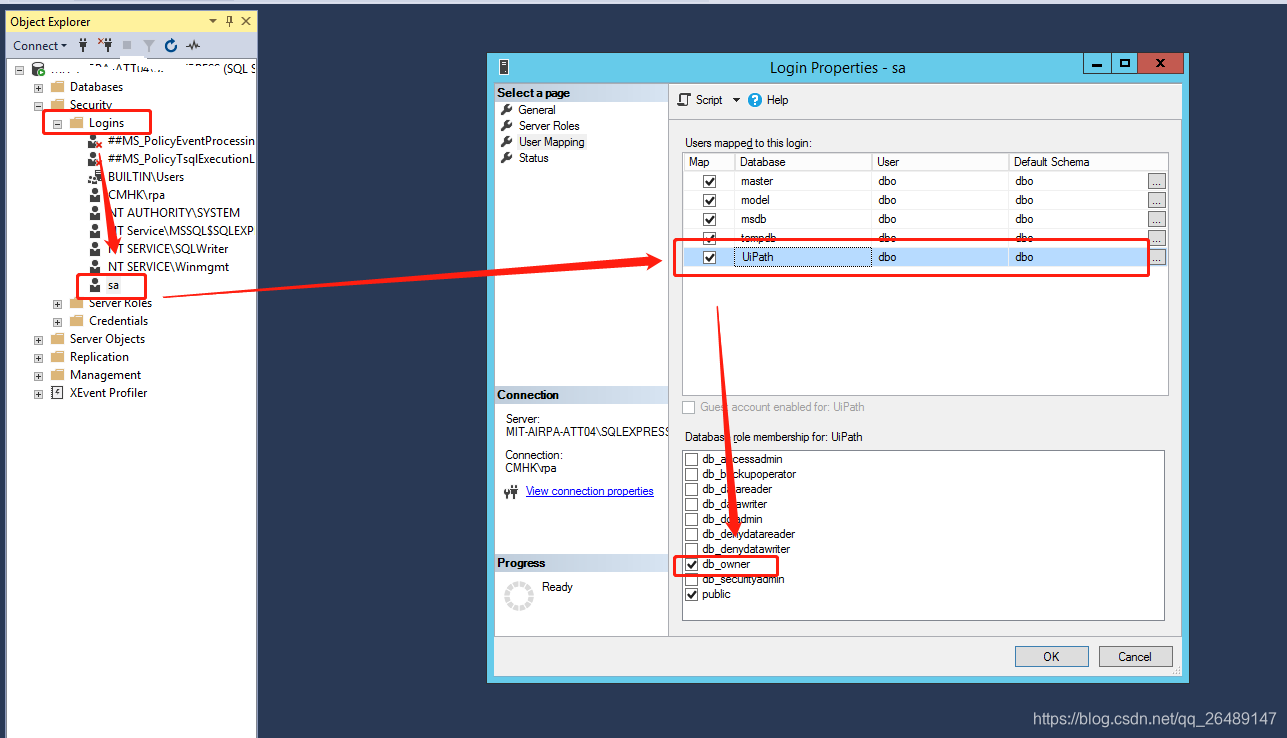Click the filter funnel icon in Object Explorer

click(x=149, y=45)
